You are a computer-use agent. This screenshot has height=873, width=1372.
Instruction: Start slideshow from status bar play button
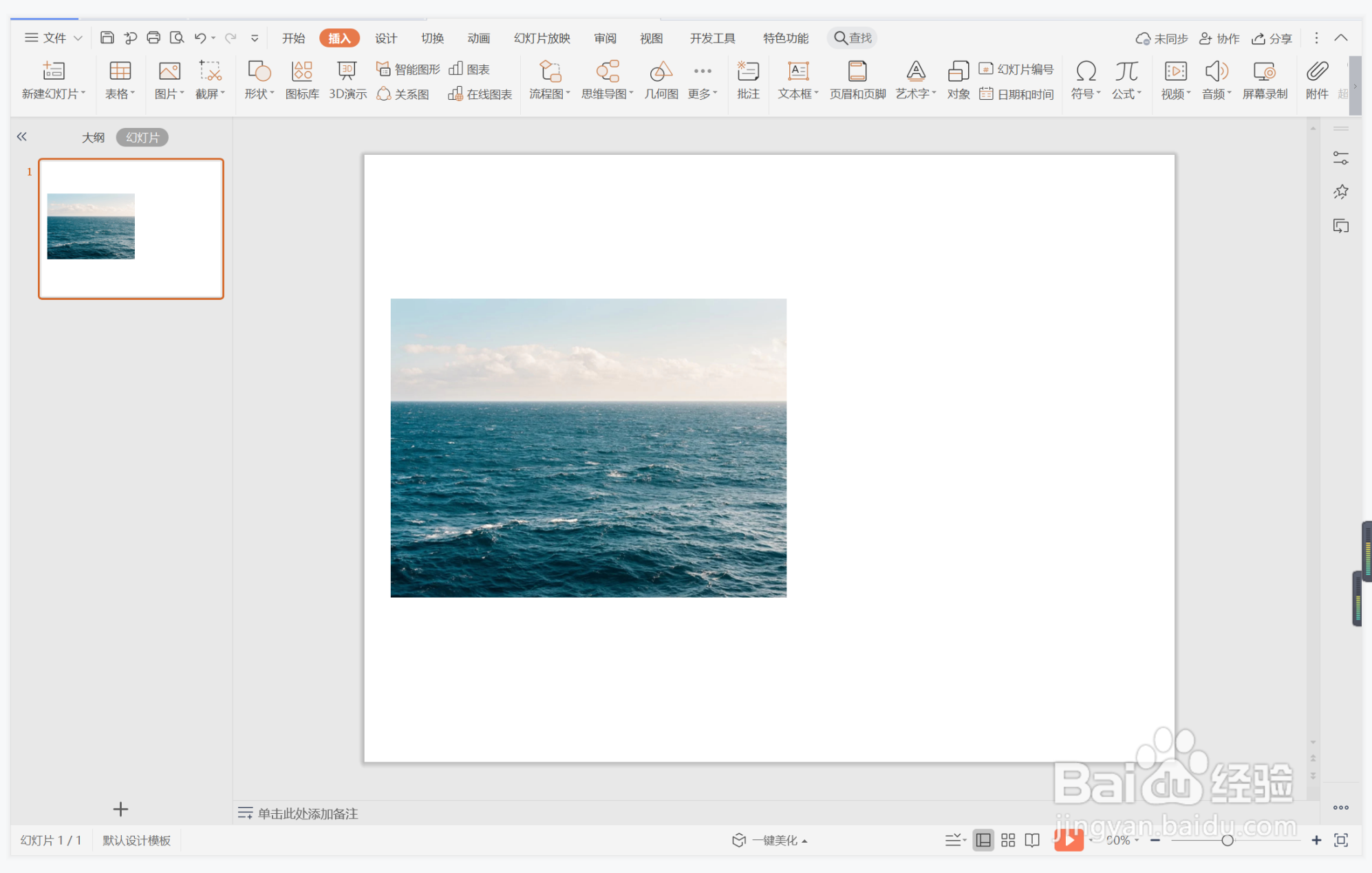coord(1068,839)
